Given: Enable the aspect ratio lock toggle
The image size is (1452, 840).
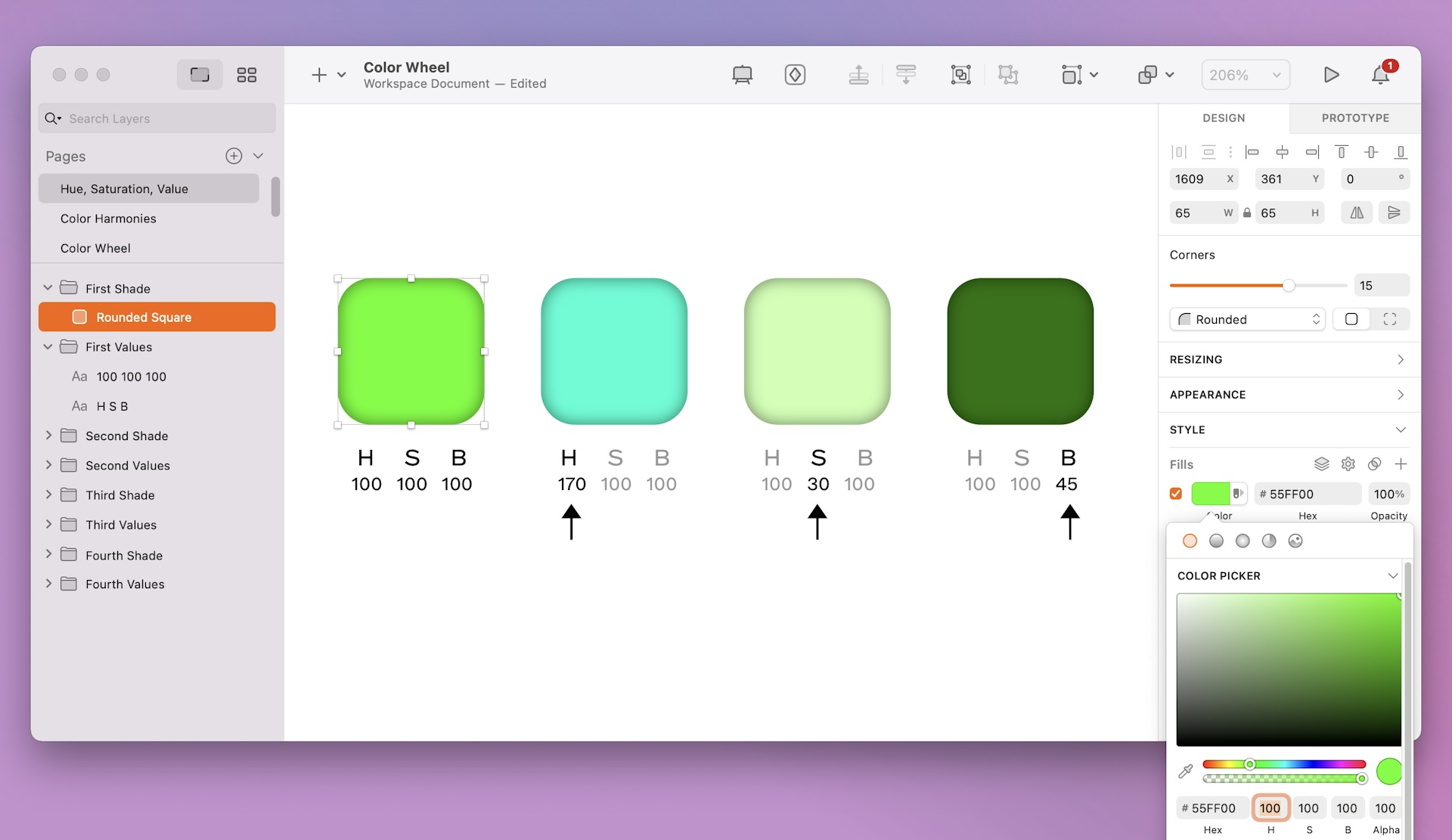Looking at the screenshot, I should [x=1247, y=212].
